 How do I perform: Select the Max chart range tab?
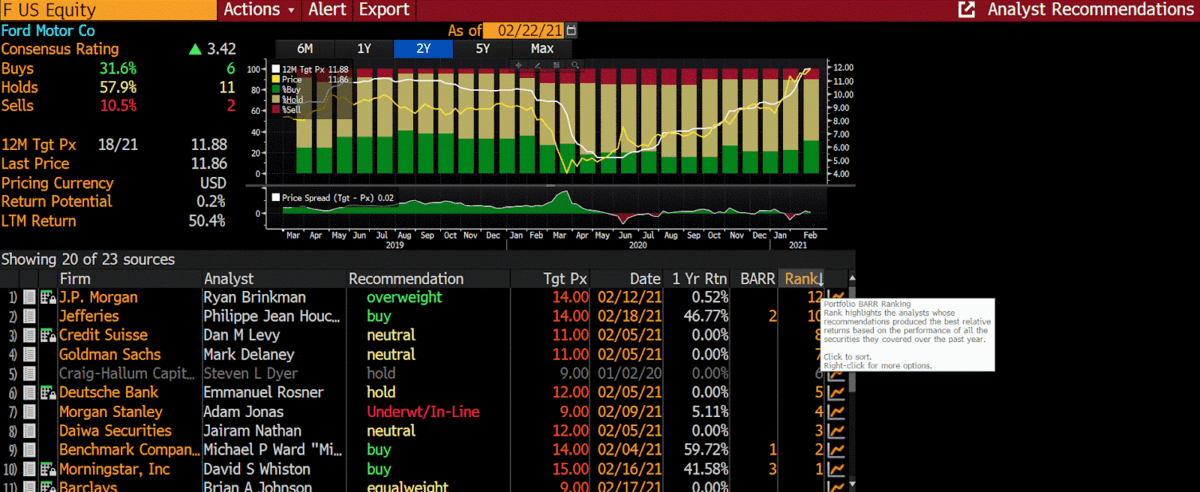tap(542, 48)
